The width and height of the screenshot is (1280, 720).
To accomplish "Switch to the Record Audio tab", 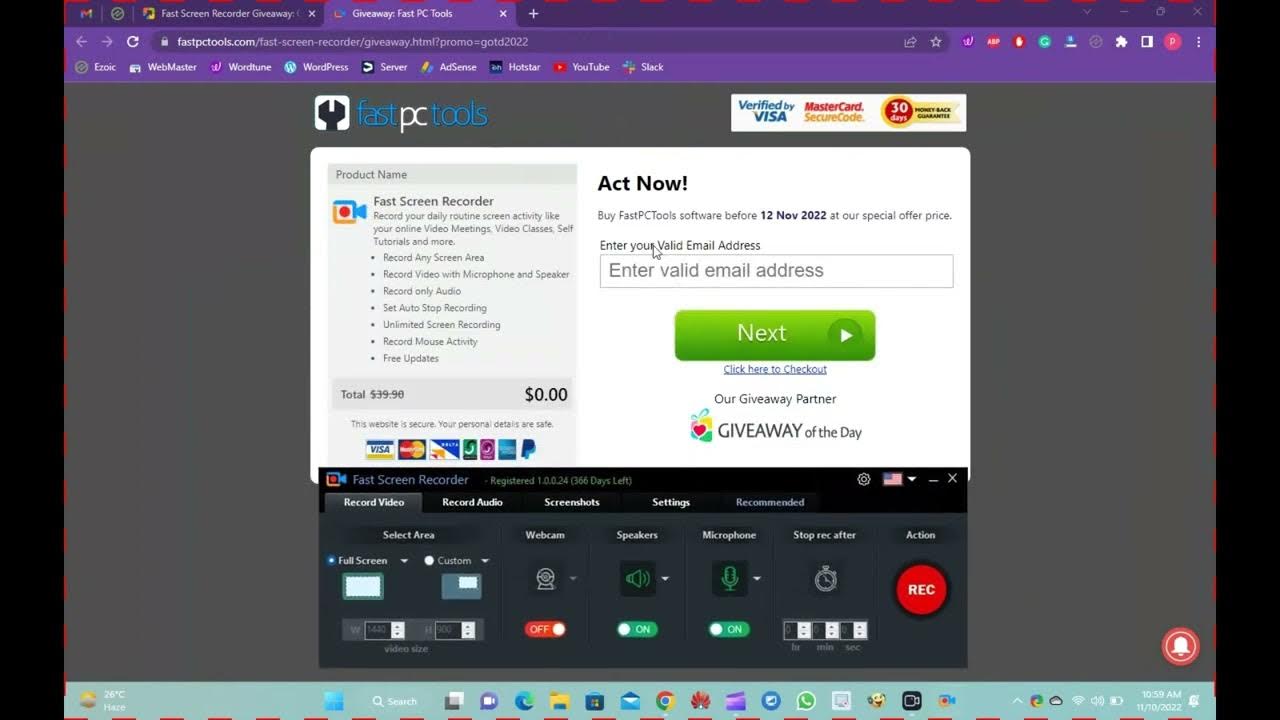I will pyautogui.click(x=472, y=502).
